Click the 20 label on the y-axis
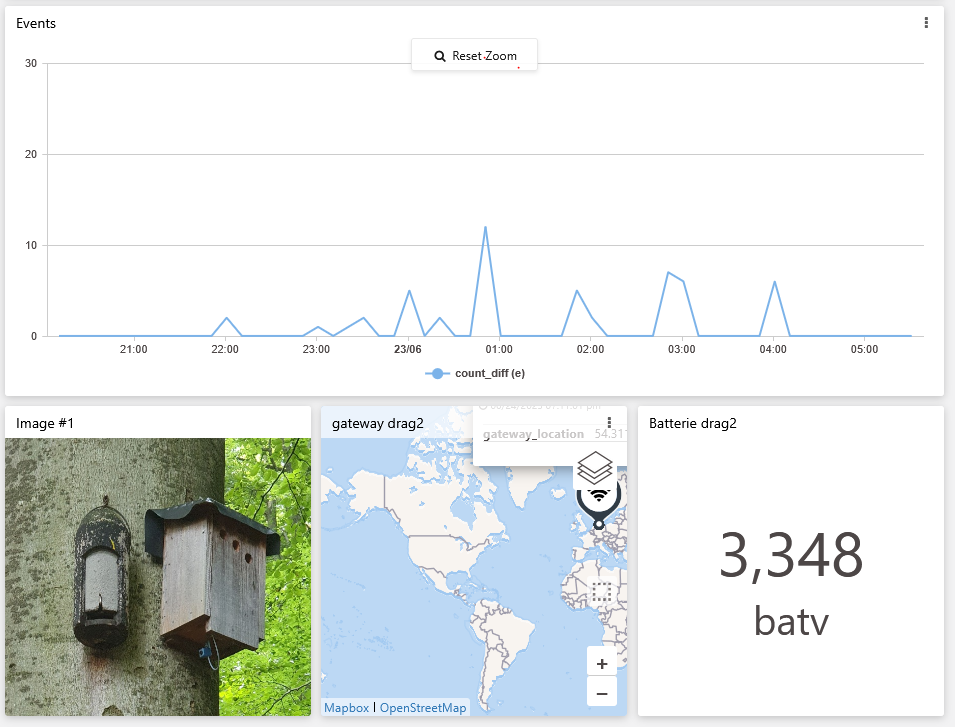Image resolution: width=955 pixels, height=727 pixels. point(31,154)
